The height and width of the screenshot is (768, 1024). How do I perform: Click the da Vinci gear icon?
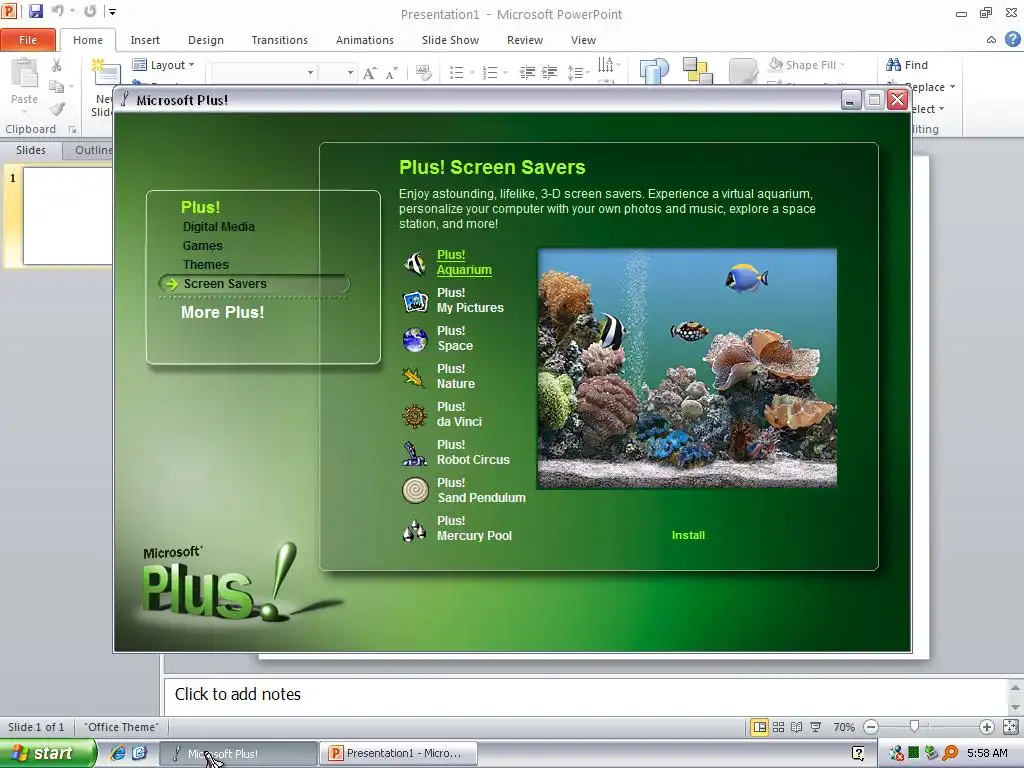[415, 415]
